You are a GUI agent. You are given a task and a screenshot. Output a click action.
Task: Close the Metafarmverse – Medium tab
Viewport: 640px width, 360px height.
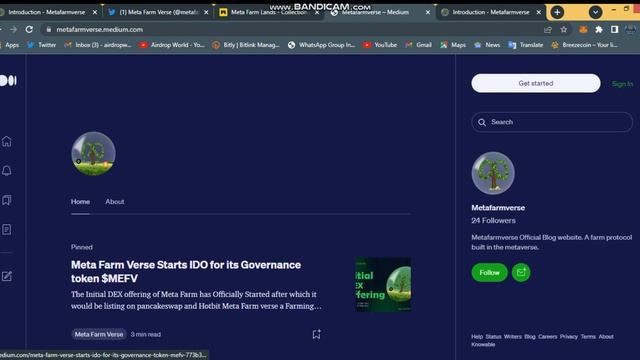point(428,12)
